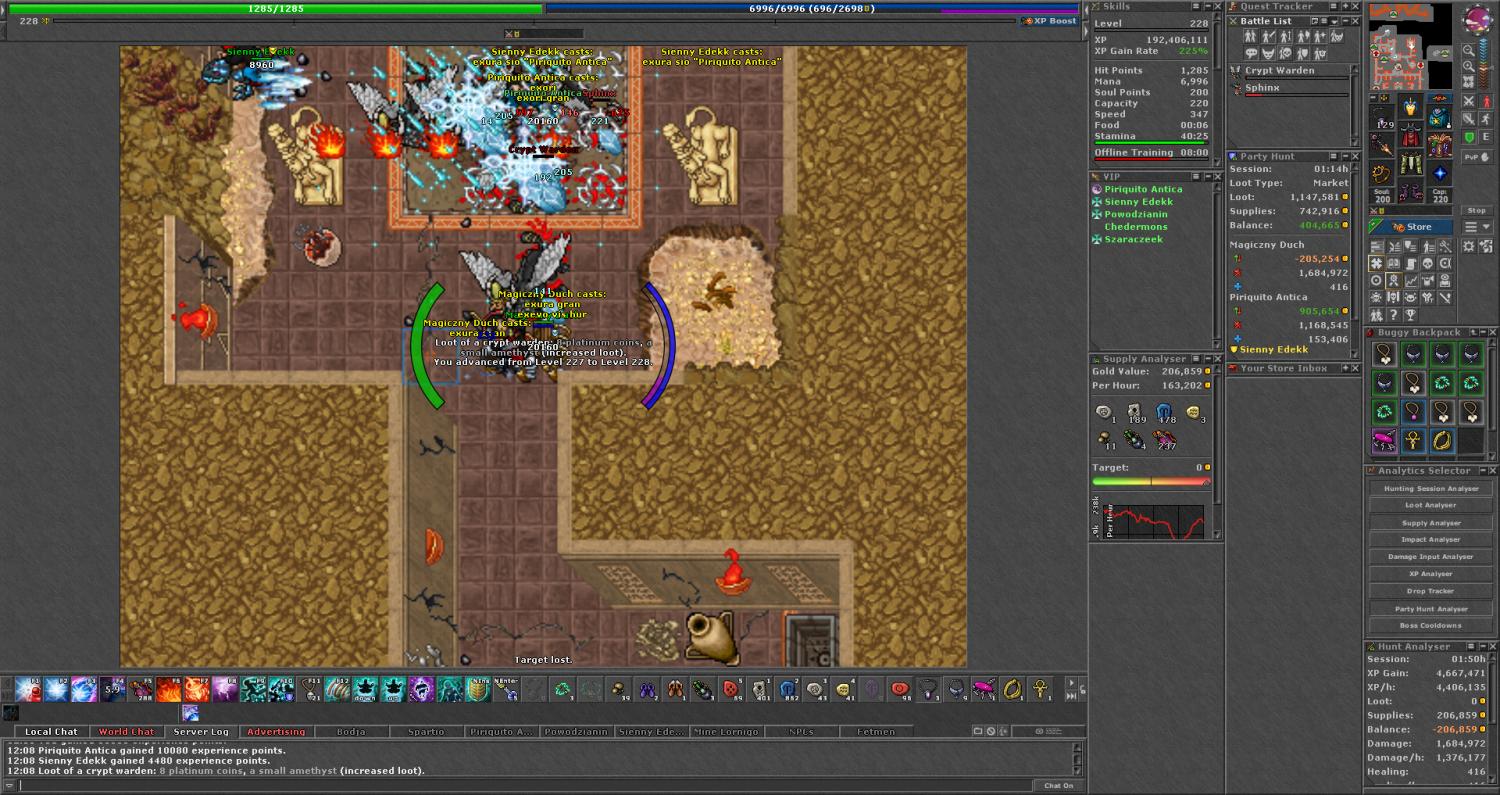Open the Powodzianin chat tab
Image resolution: width=1500 pixels, height=795 pixels.
575,731
